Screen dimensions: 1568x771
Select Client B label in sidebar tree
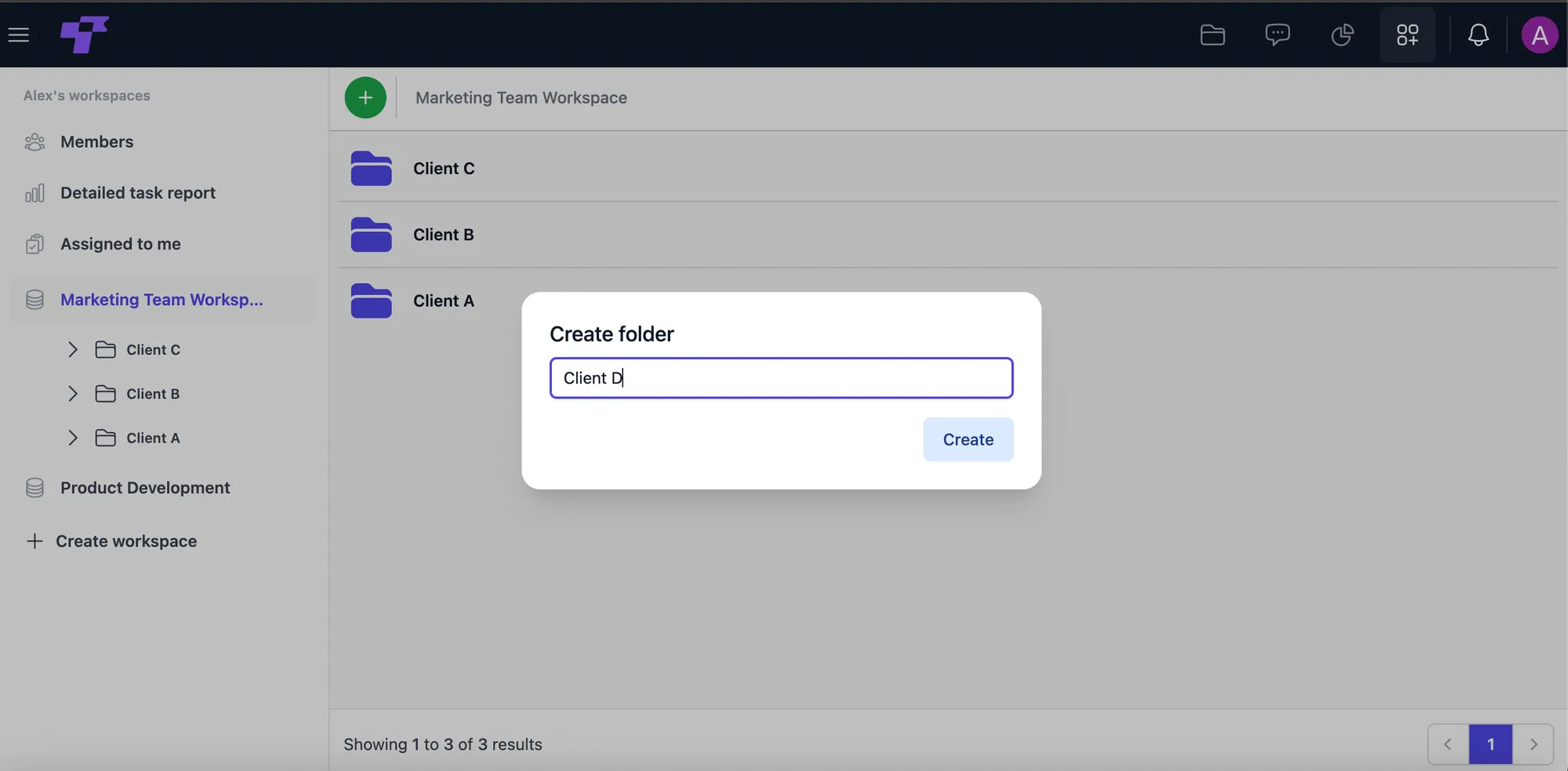pyautogui.click(x=154, y=394)
